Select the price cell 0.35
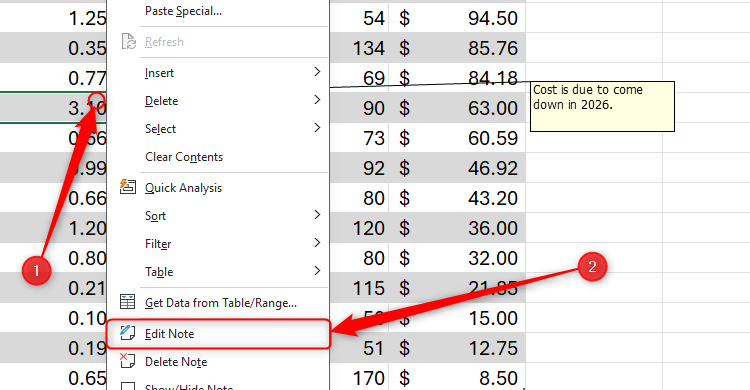The image size is (750, 390). (x=53, y=48)
